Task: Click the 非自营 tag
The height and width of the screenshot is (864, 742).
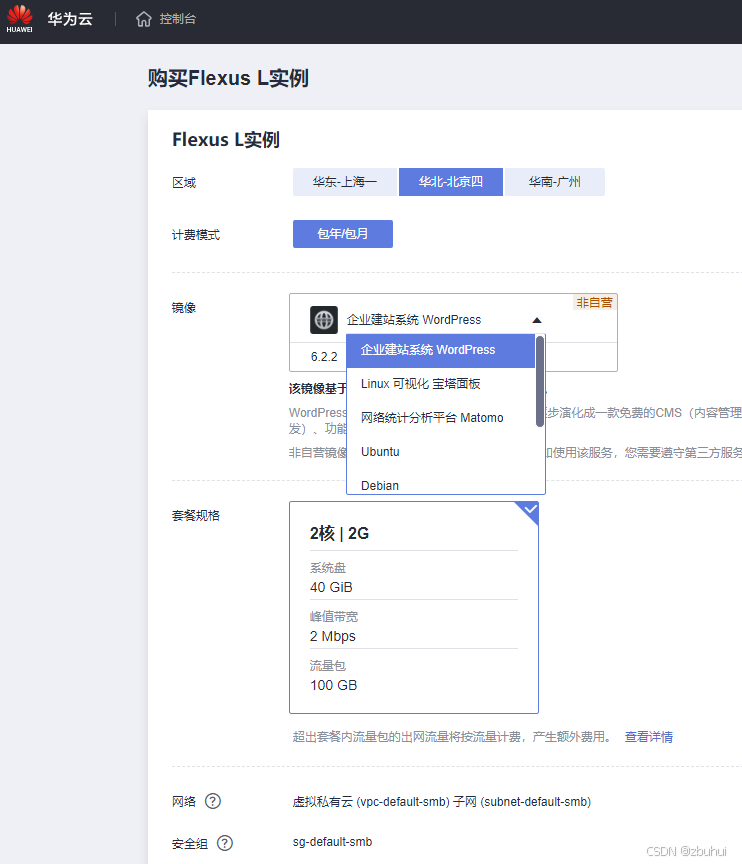Action: point(594,303)
